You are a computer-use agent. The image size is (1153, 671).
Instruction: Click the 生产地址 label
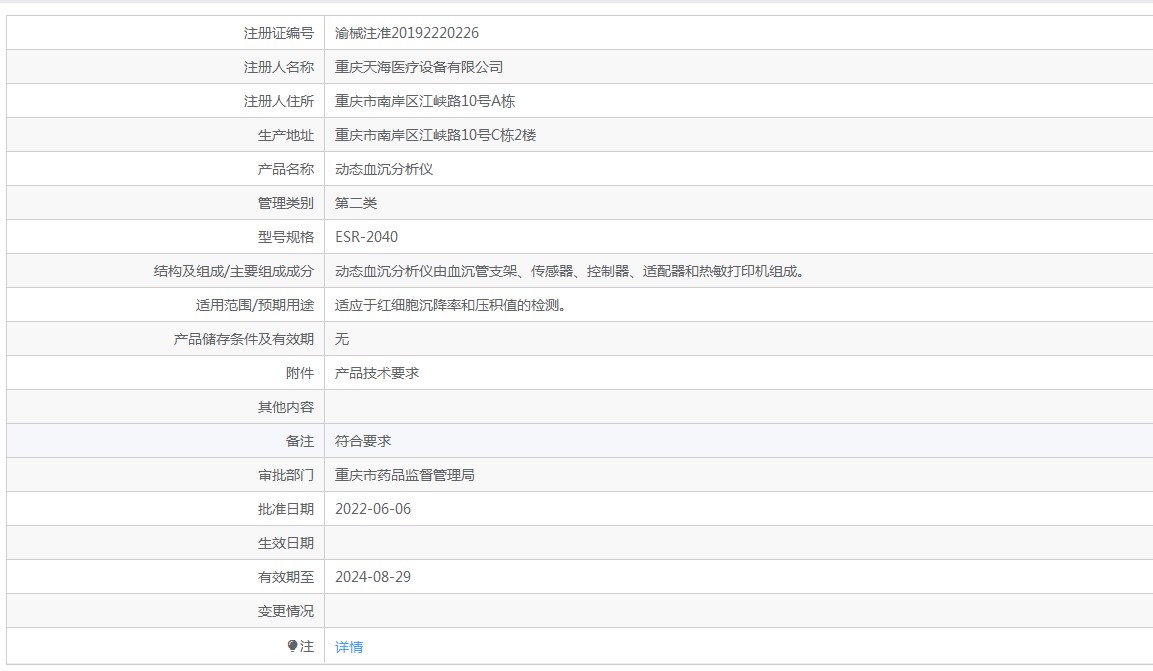pos(285,135)
